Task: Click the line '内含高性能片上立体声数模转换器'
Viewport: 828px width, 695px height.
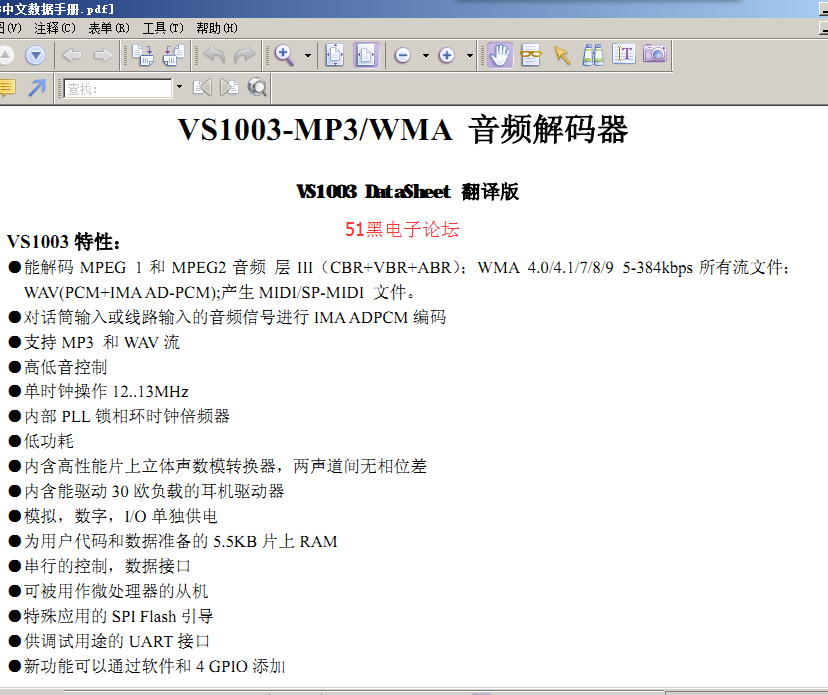Action: 225,466
